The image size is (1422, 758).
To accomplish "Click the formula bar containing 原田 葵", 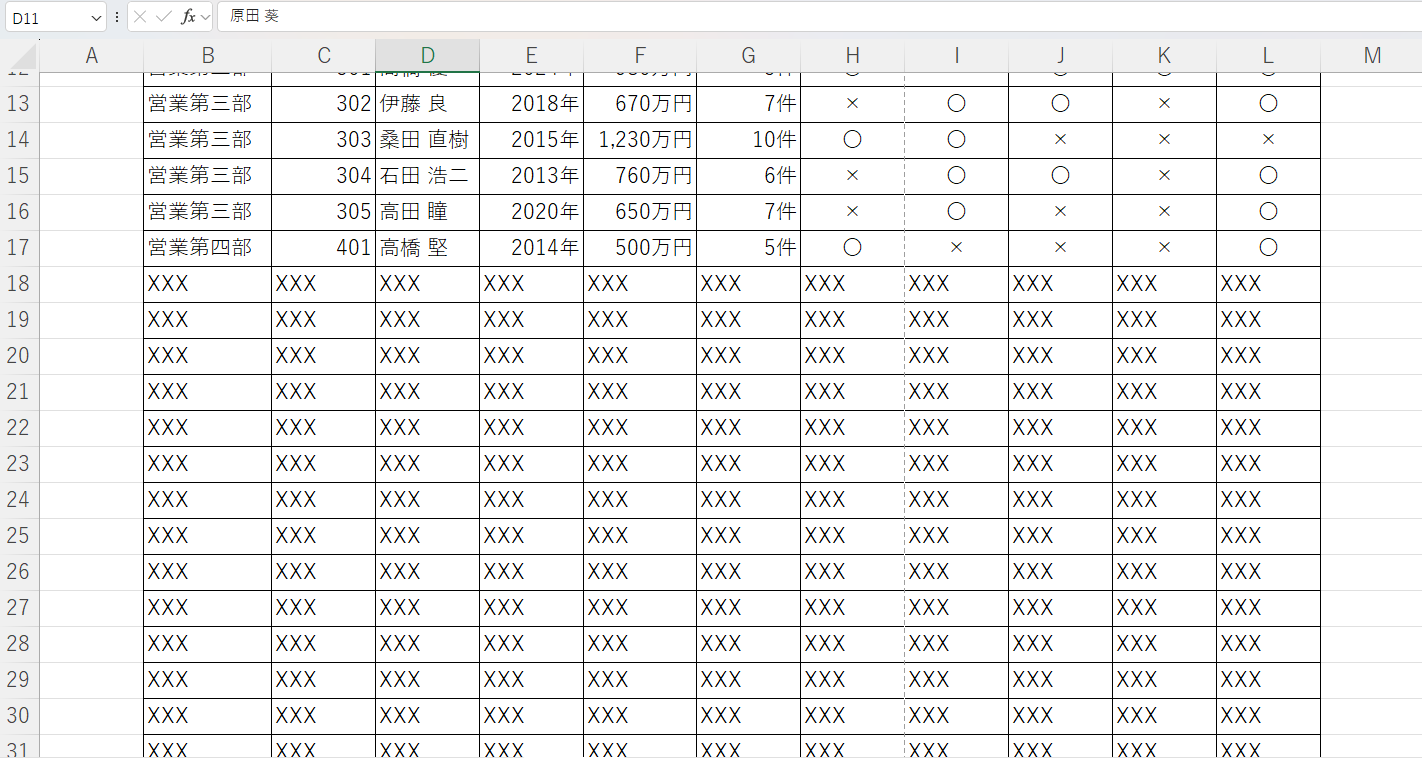I will 800,17.
